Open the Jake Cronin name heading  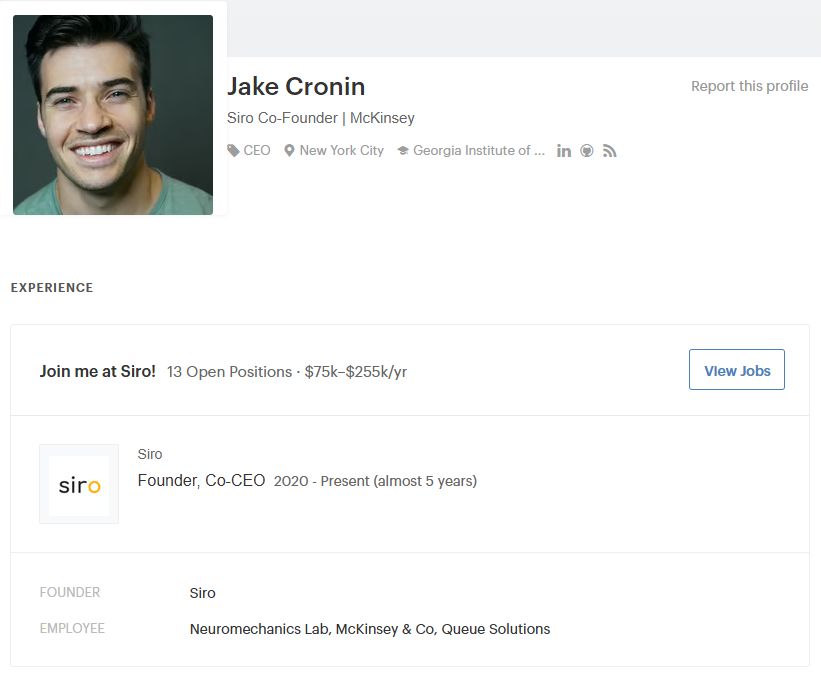click(296, 86)
